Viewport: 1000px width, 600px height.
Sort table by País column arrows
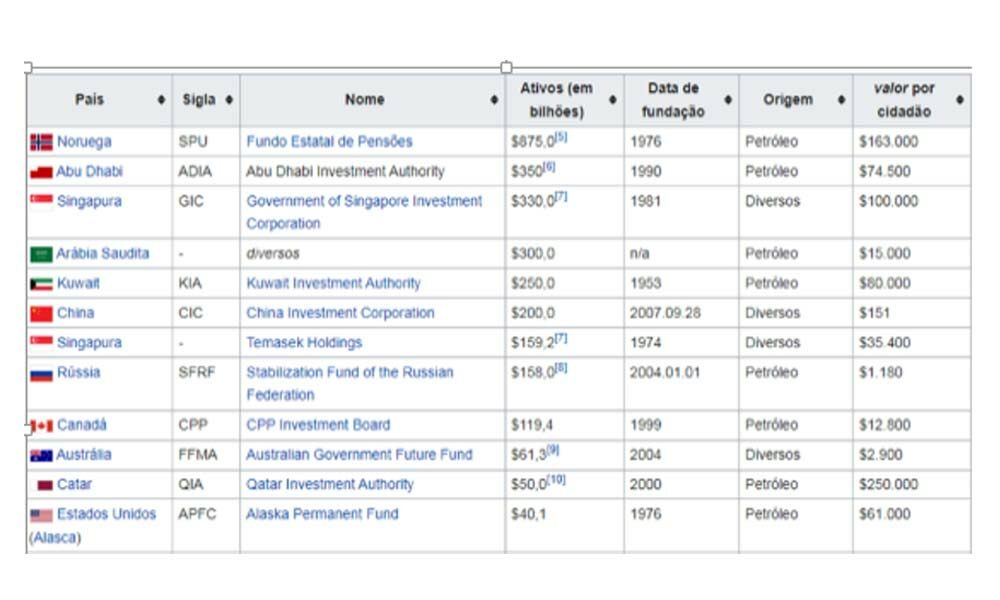pyautogui.click(x=161, y=99)
